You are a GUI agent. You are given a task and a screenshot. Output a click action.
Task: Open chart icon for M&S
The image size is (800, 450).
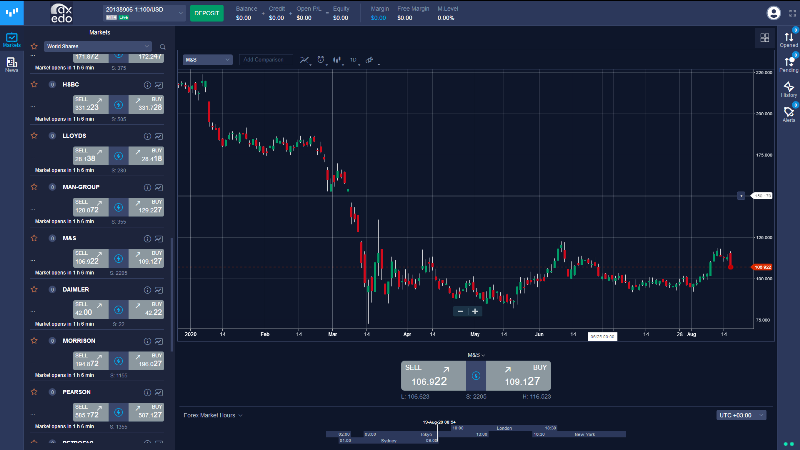coord(159,239)
